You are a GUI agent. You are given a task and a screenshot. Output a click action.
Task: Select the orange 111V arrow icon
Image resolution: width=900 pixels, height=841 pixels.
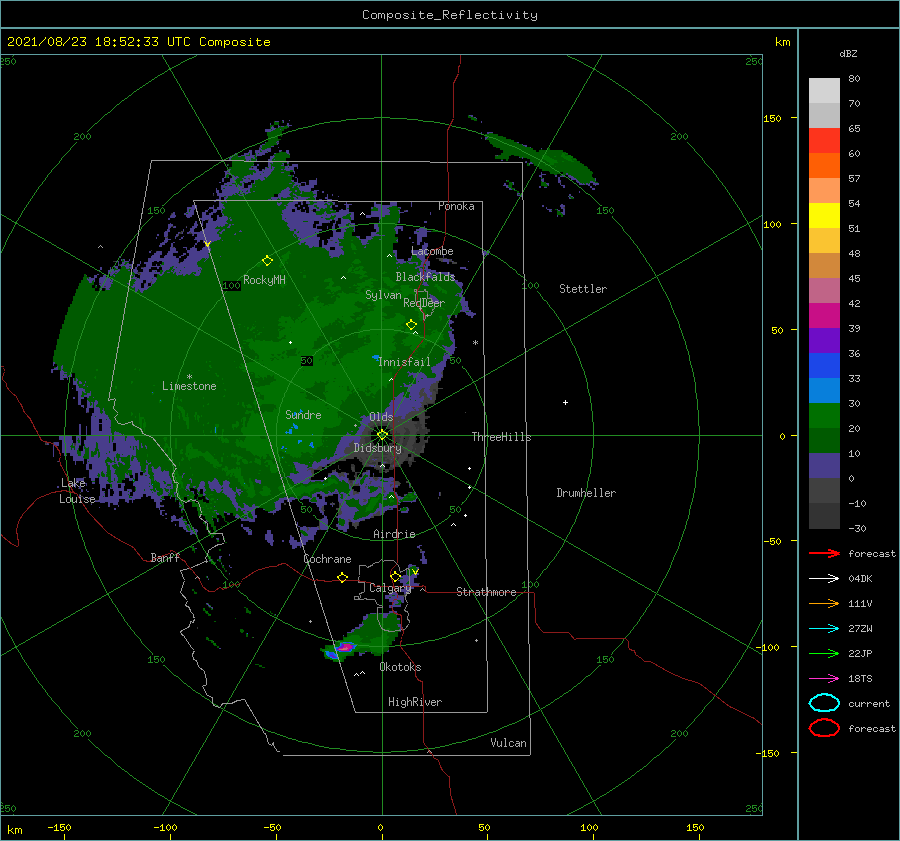824,603
